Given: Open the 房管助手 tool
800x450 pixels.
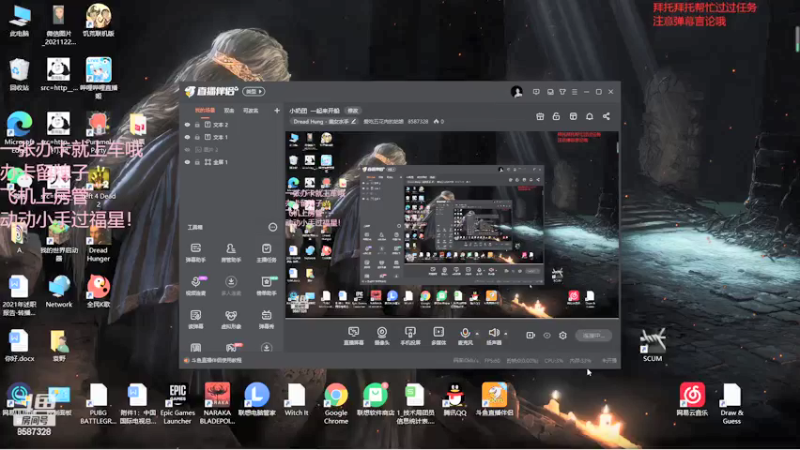Looking at the screenshot, I should [231, 253].
